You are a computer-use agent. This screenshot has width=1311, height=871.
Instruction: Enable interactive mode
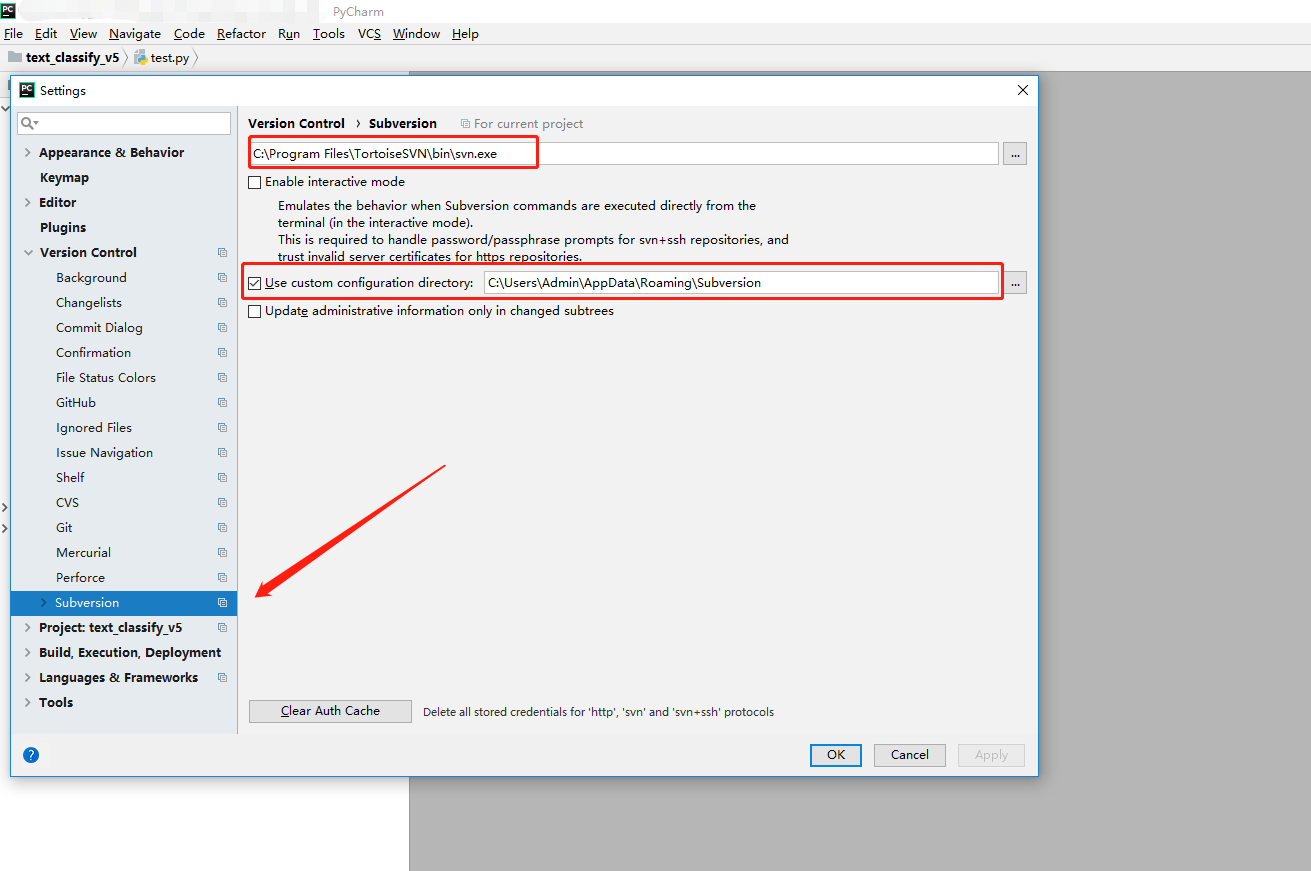tap(254, 182)
